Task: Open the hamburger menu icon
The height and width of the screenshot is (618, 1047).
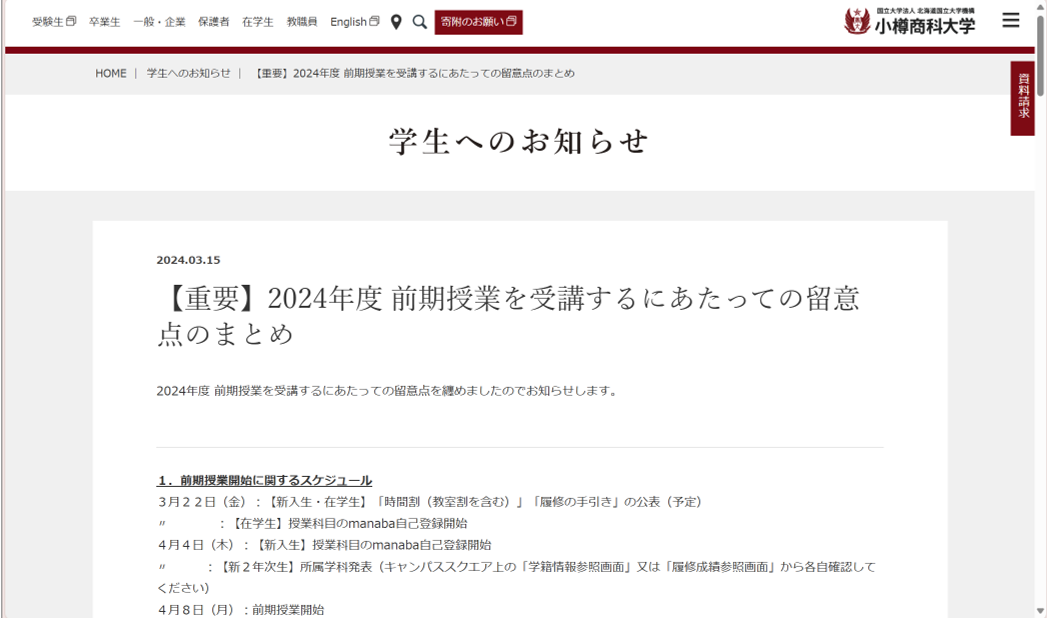Action: tap(1011, 21)
